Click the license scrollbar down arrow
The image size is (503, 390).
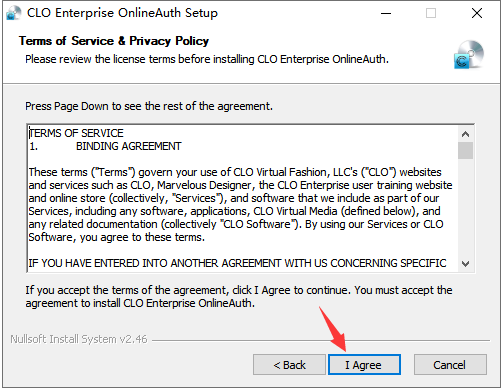pyautogui.click(x=465, y=264)
